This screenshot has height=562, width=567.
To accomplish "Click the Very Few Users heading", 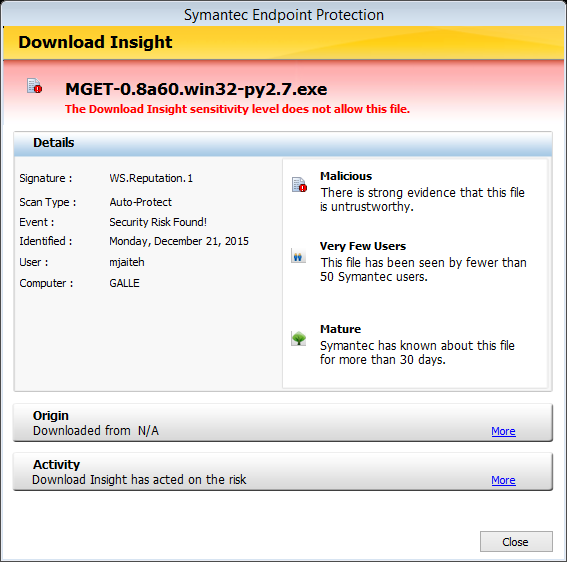I will click(x=363, y=246).
